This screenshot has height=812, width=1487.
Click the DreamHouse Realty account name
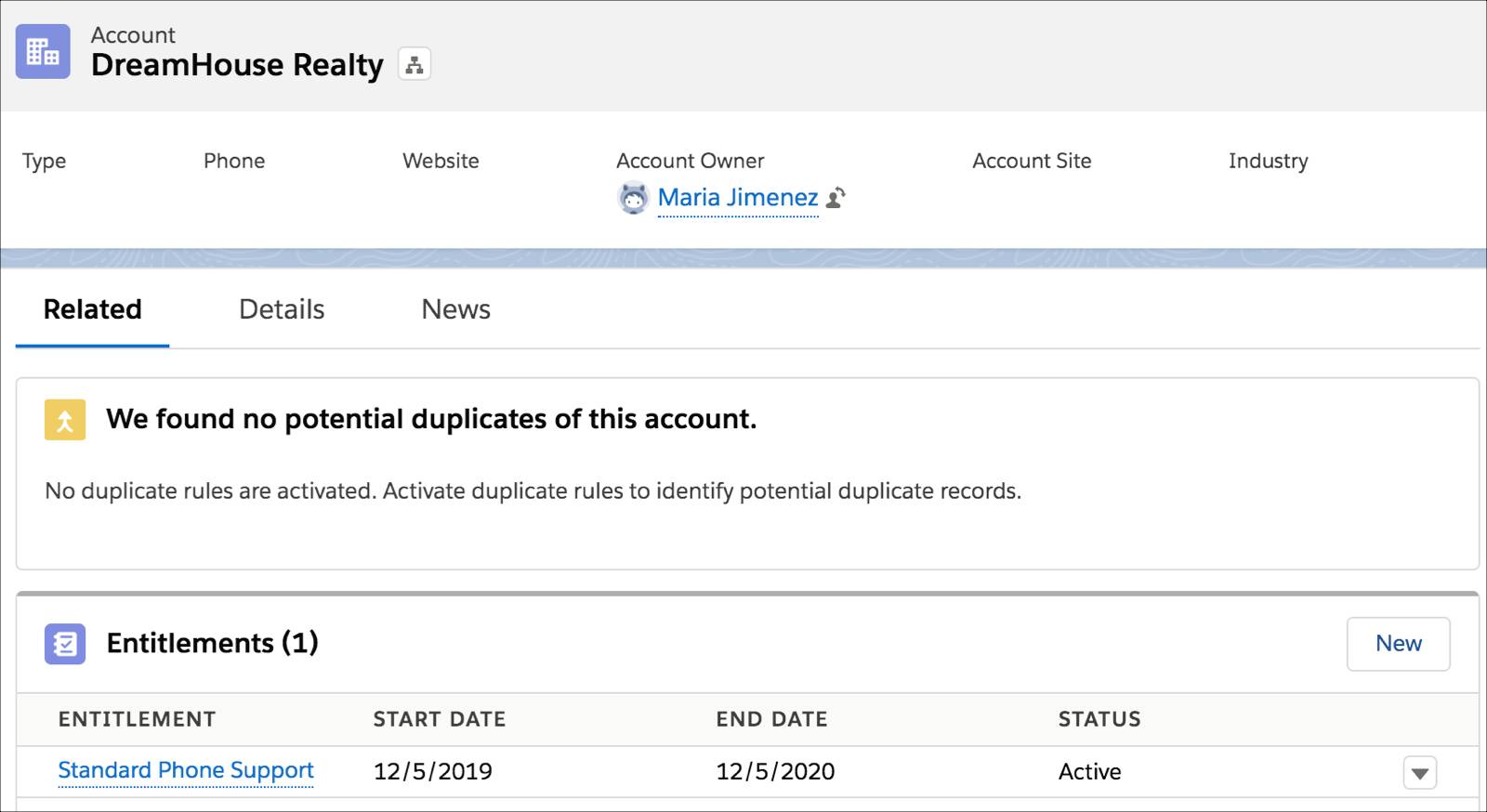[x=237, y=65]
